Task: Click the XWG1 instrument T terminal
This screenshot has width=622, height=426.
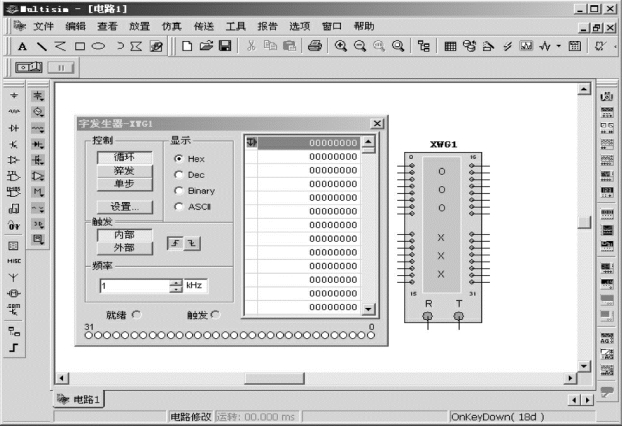Action: tap(459, 316)
